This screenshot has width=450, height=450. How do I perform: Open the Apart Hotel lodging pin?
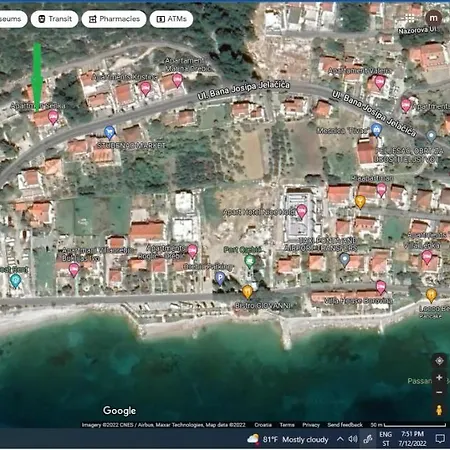[x=302, y=211]
